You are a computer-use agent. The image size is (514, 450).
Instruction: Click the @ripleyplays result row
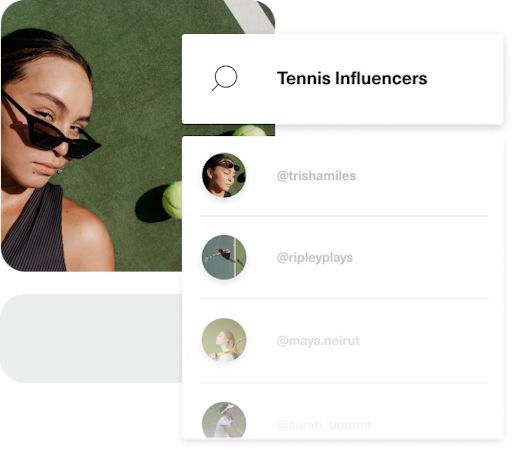click(344, 257)
